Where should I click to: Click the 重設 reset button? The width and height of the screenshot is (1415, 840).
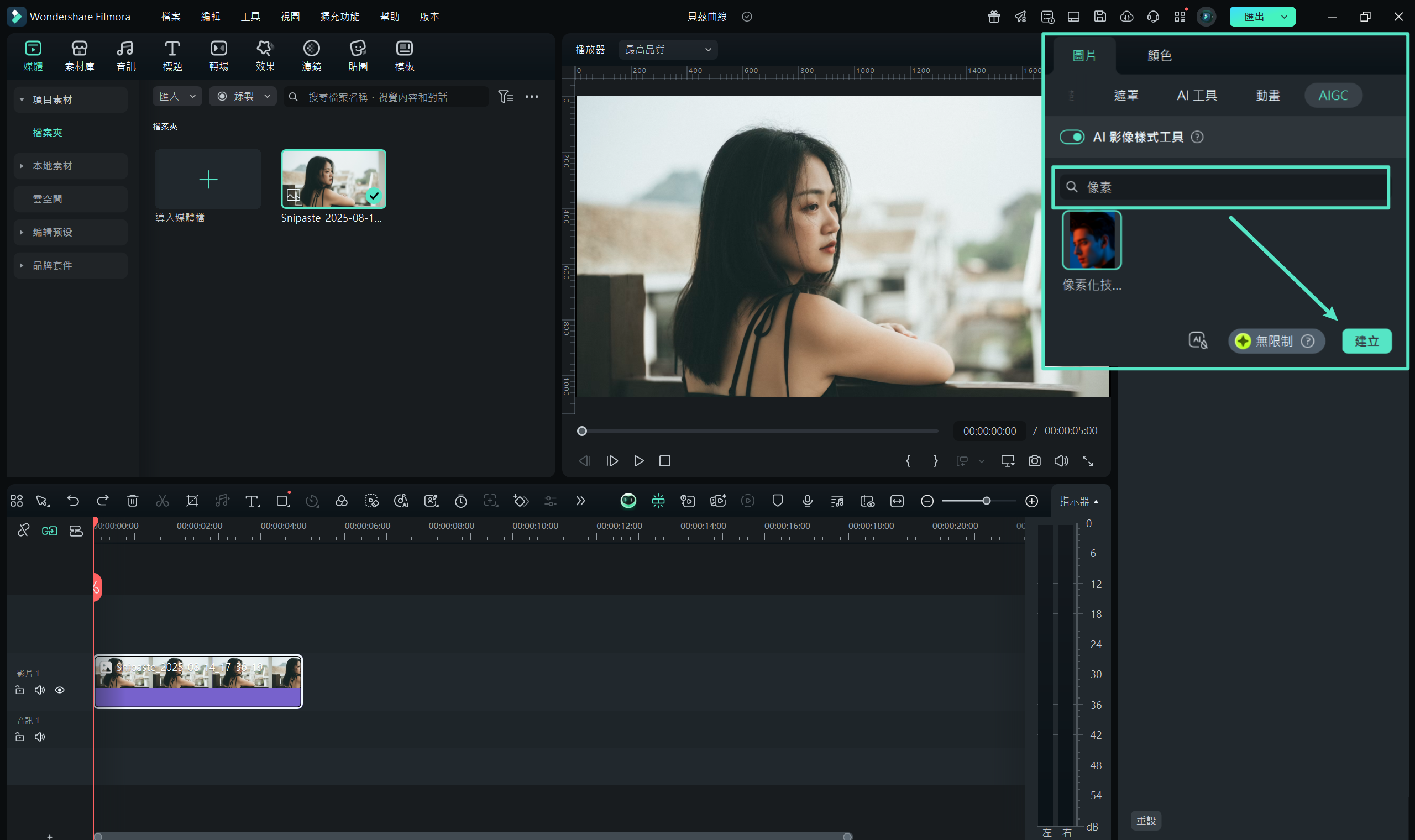tap(1146, 820)
